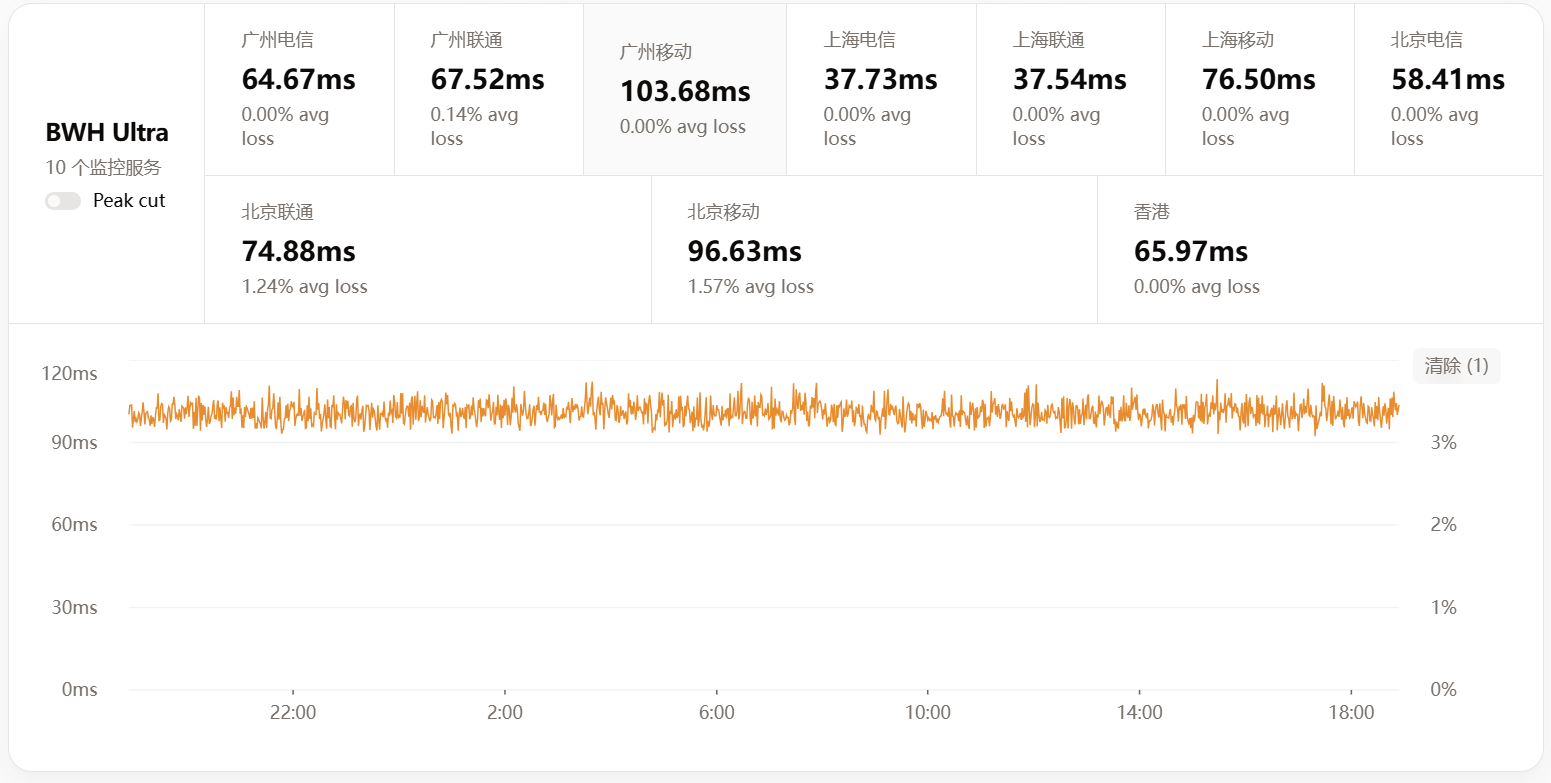Screen dimensions: 1551x783
Task: Click the 北京移动 monitor card
Action: pos(873,250)
